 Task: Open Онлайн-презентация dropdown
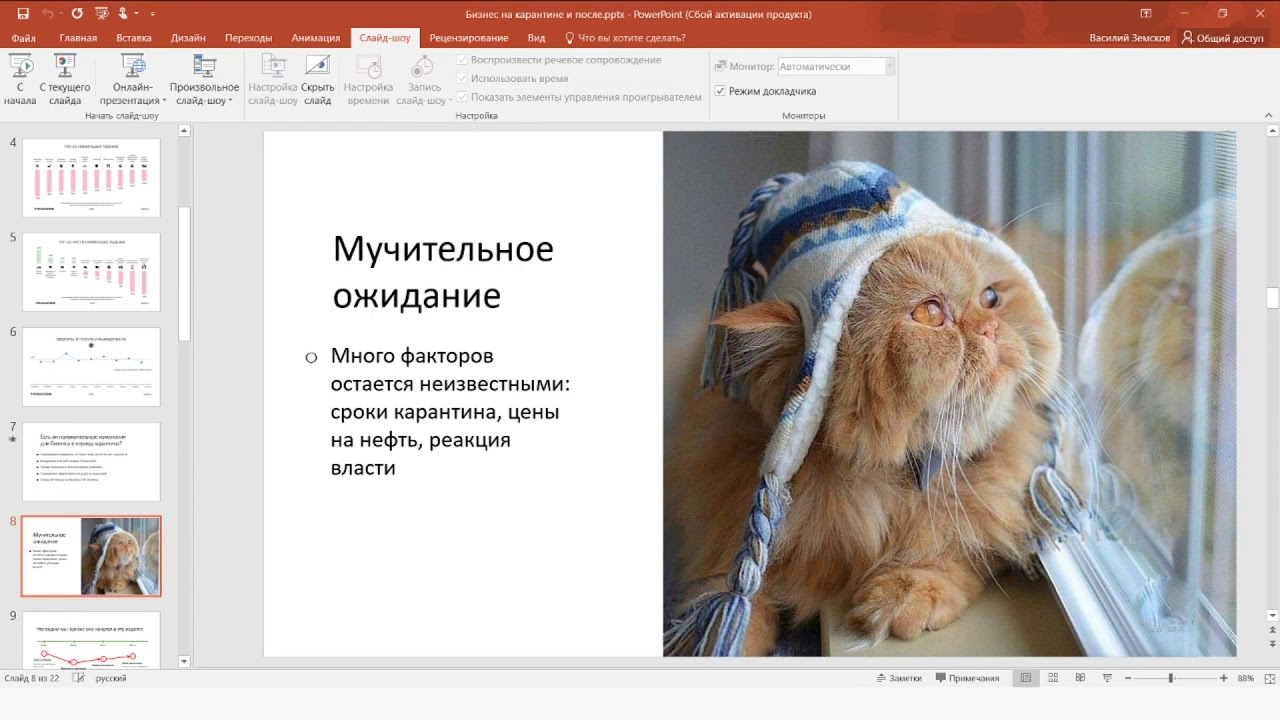click(133, 80)
